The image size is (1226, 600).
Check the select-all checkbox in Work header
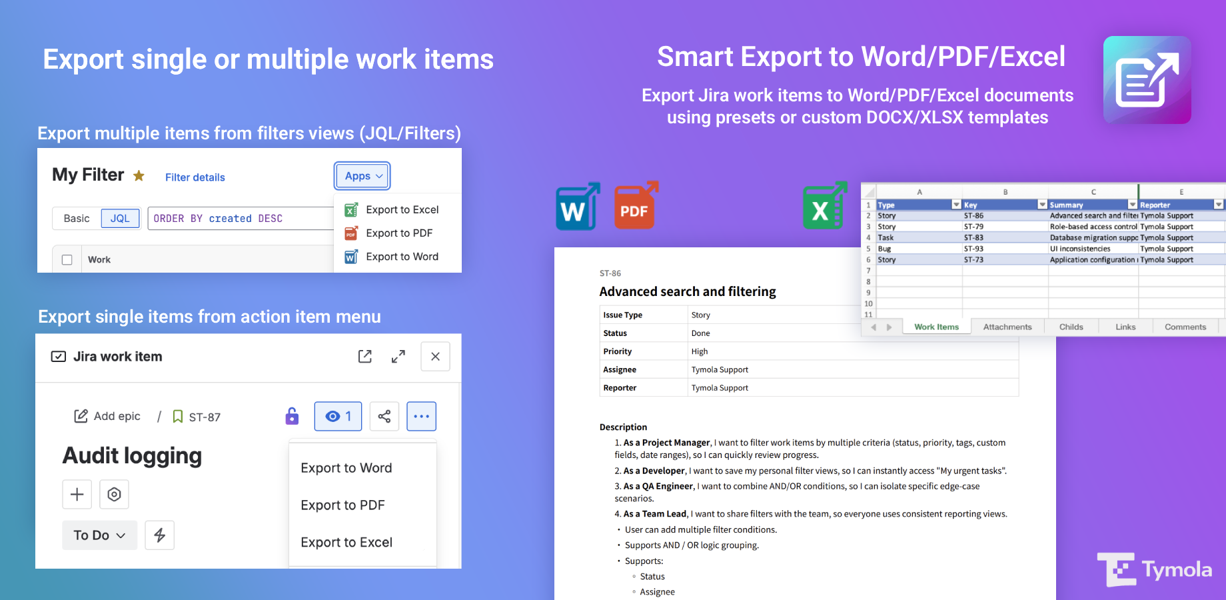67,260
